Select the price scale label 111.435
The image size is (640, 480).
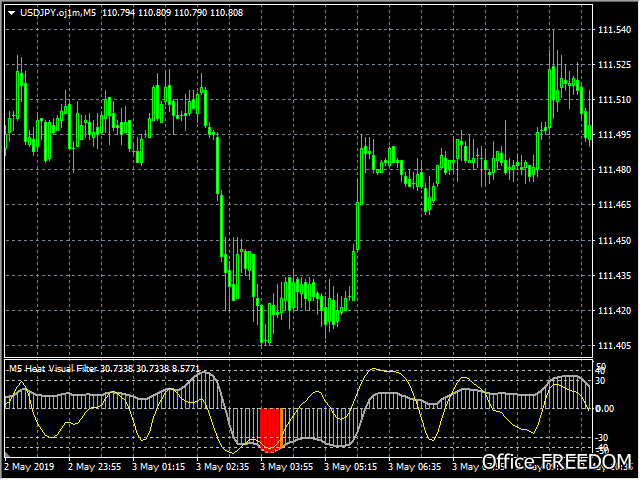click(x=614, y=276)
